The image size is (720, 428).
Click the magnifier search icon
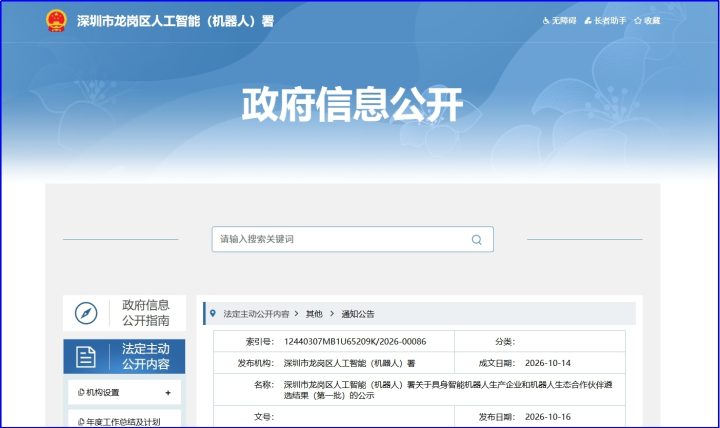coord(477,240)
